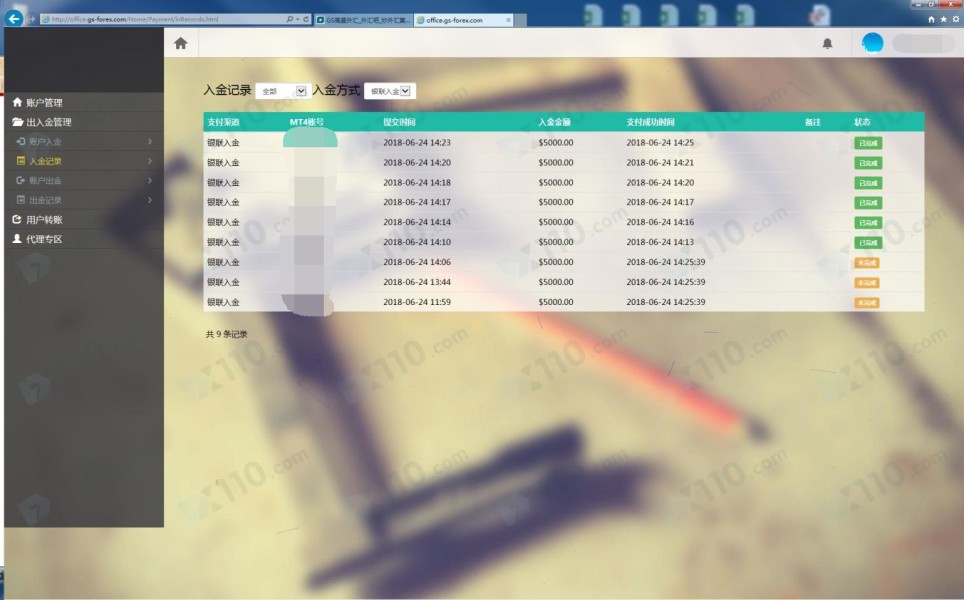Click 已完成 status badge for 14:23 record
The width and height of the screenshot is (964, 600).
point(867,143)
